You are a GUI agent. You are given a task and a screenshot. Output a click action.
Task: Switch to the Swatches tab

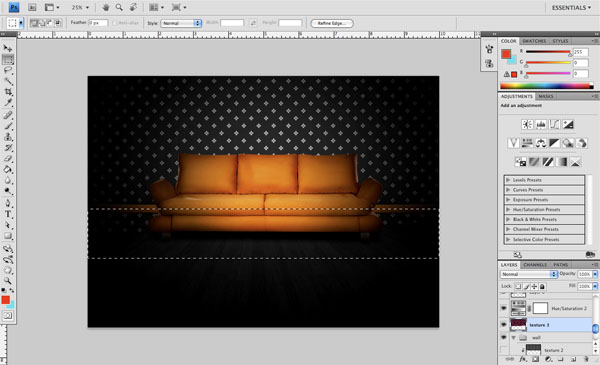534,41
